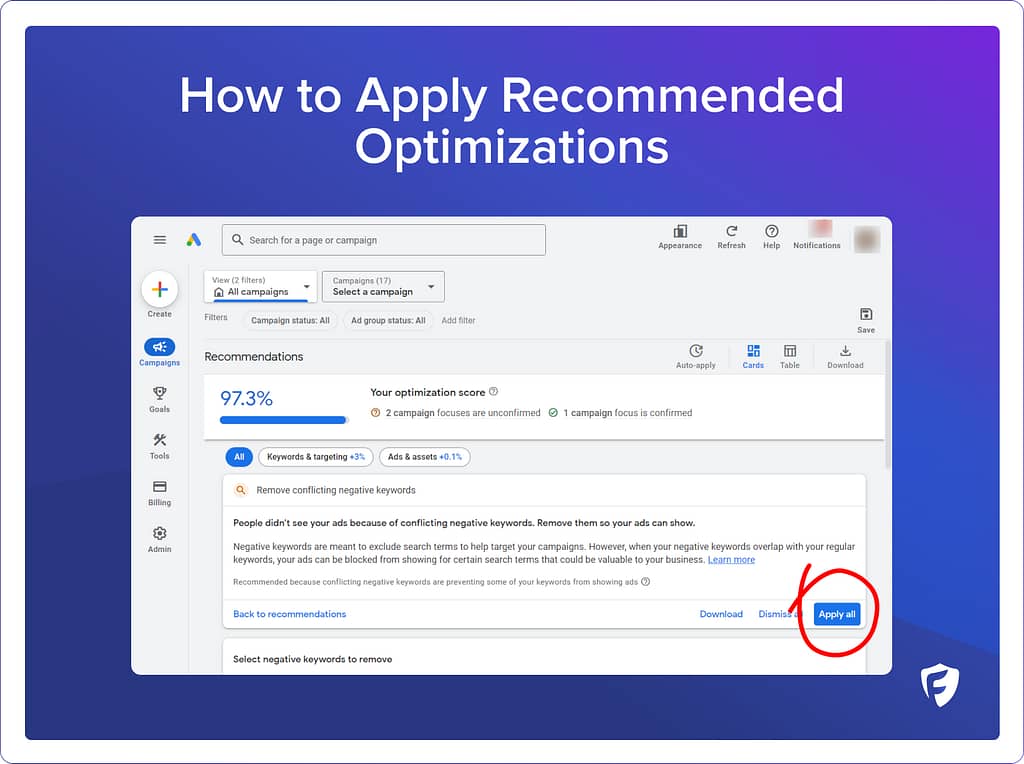Select the Keywords & targeting tab
The image size is (1024, 764).
(x=315, y=457)
